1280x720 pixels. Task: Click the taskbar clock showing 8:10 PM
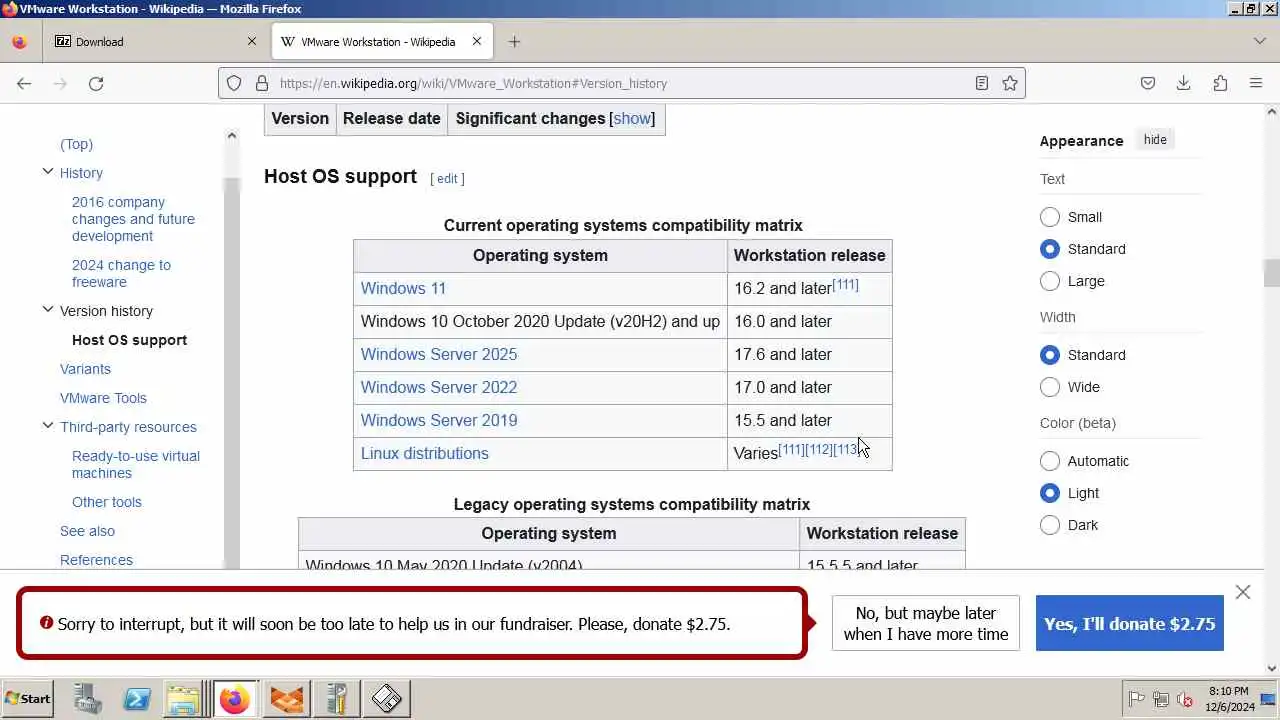(x=1229, y=698)
